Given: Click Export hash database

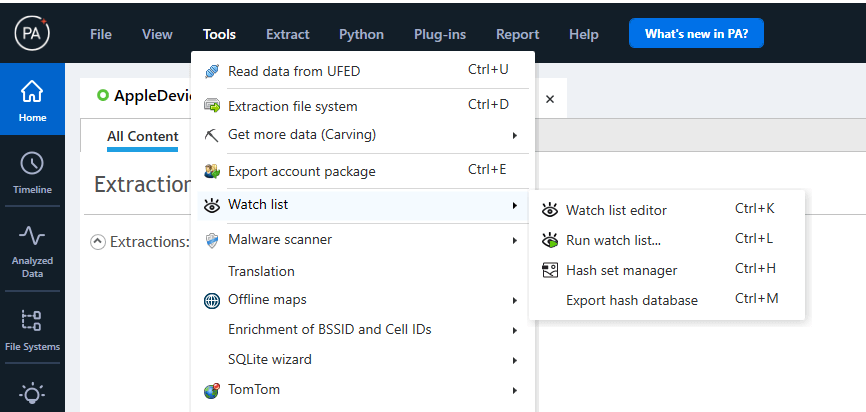Looking at the screenshot, I should tap(631, 300).
